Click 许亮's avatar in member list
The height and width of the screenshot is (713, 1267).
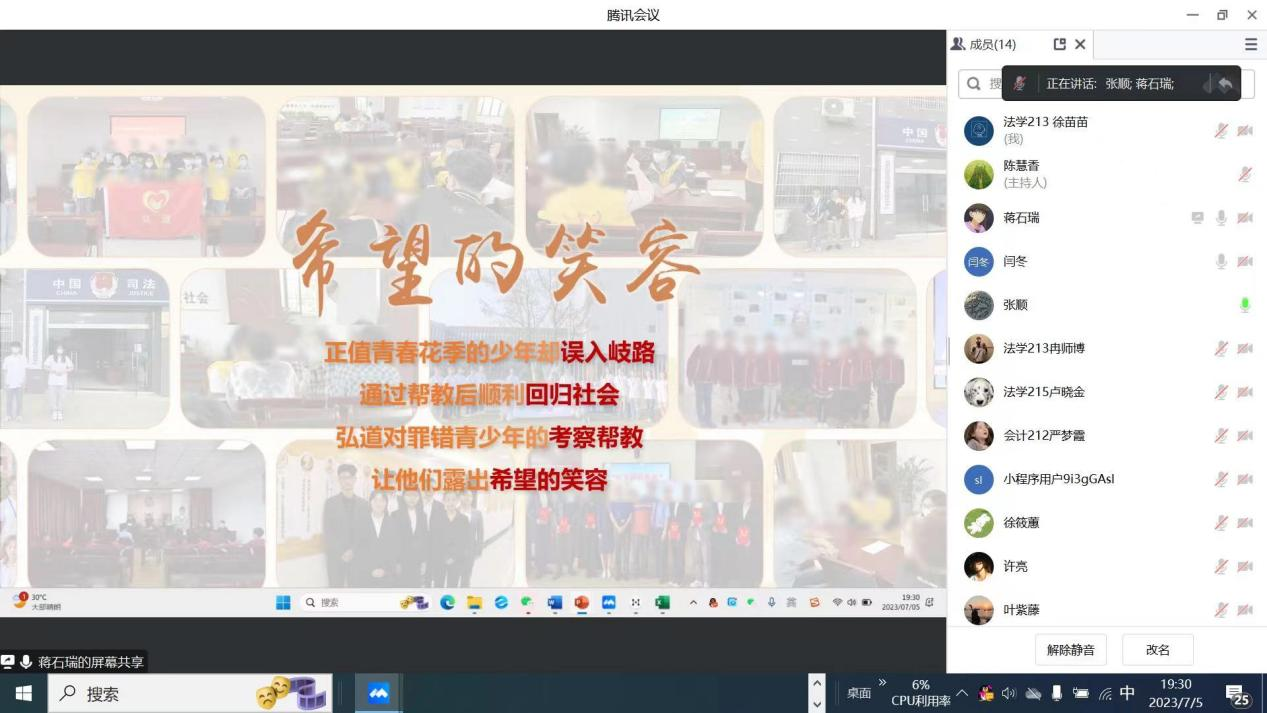click(978, 566)
